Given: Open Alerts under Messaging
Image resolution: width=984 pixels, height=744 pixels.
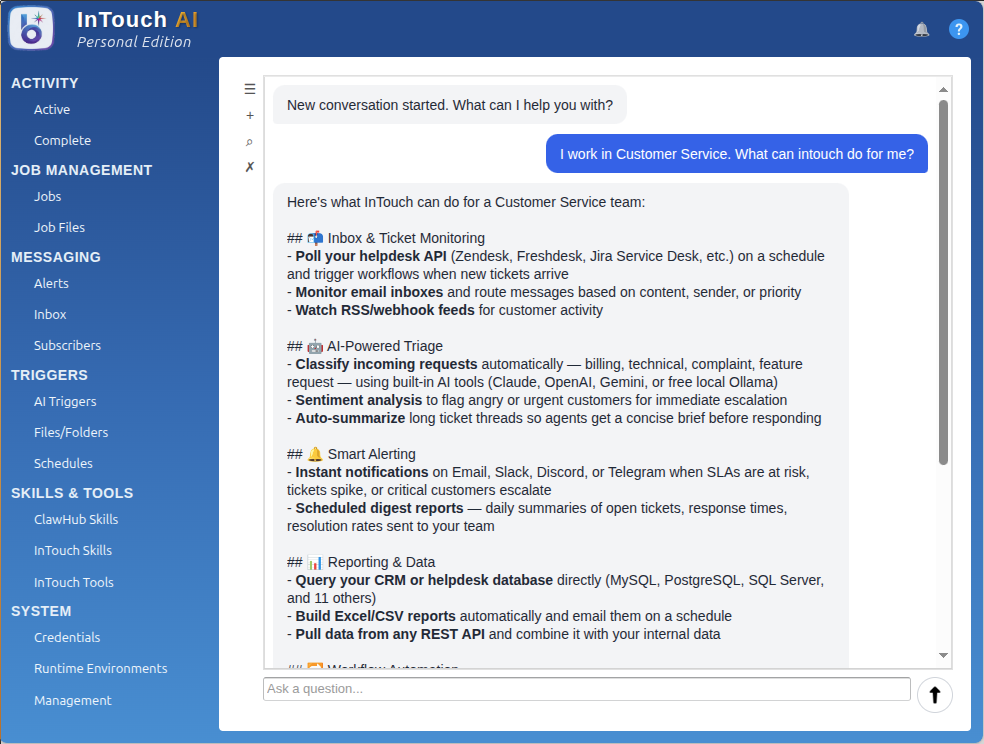Looking at the screenshot, I should click(x=51, y=284).
